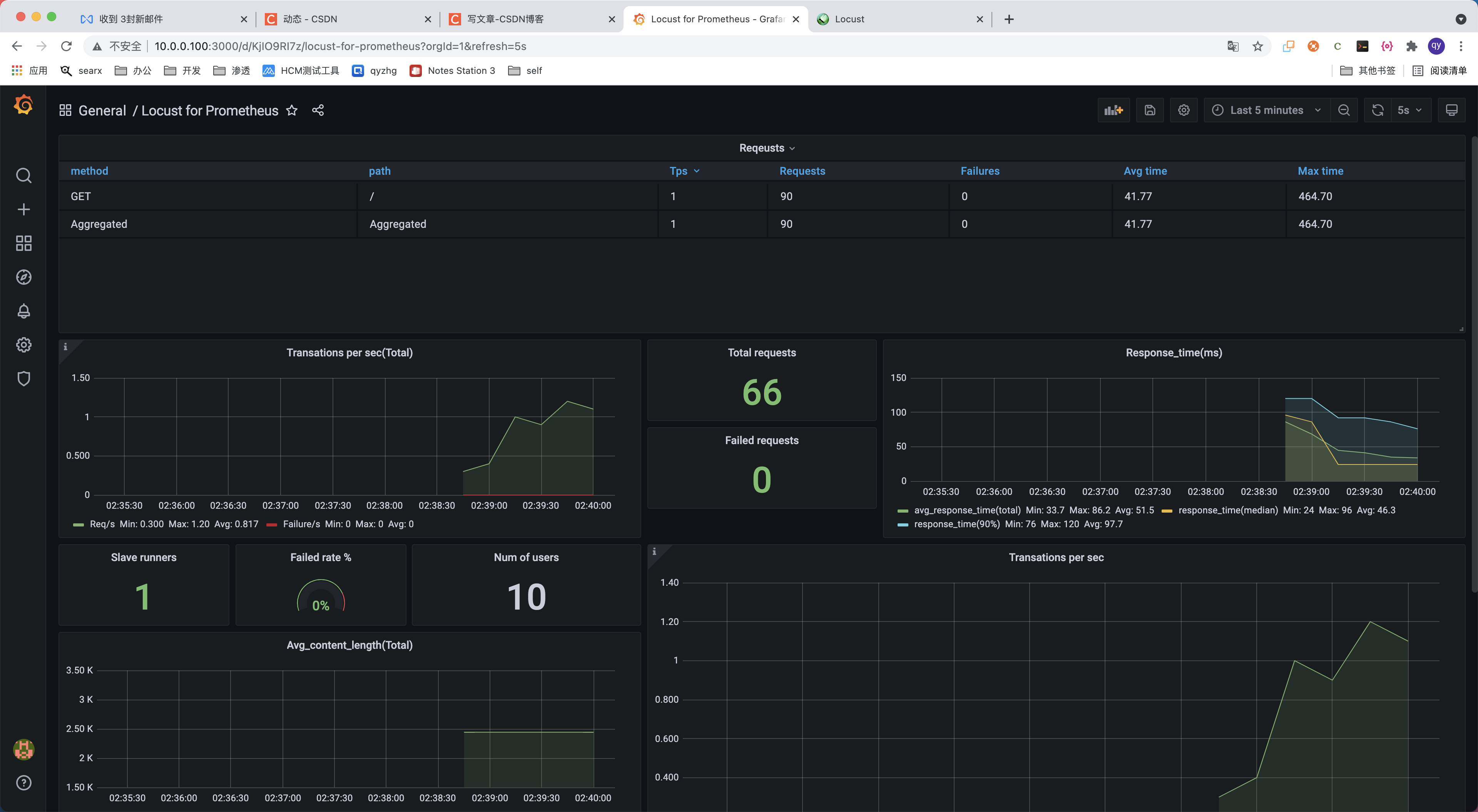Switch to the 动态 - CSDN tab
This screenshot has width=1478, height=812.
tap(348, 19)
